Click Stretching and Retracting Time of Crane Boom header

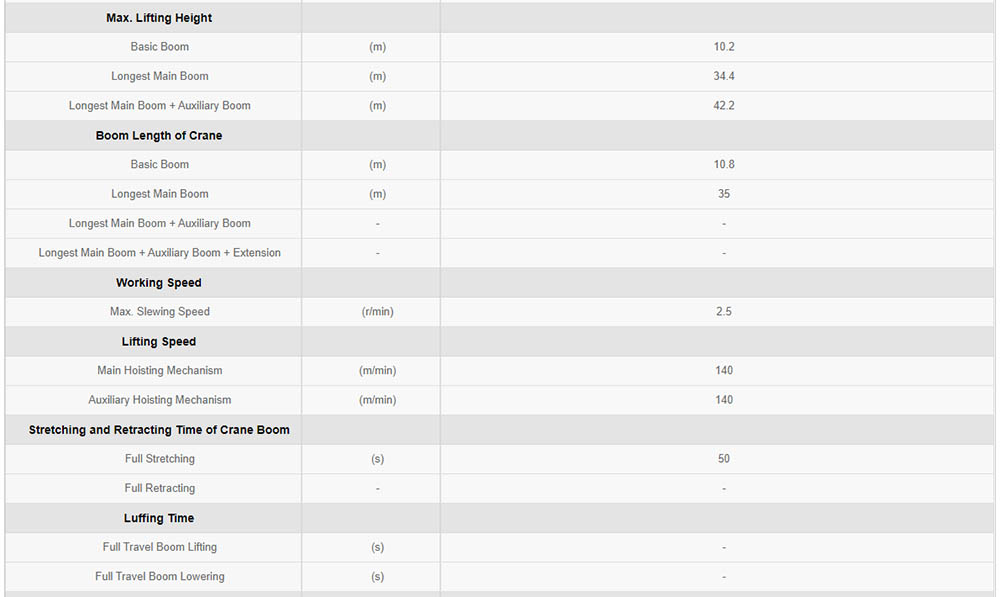(x=159, y=430)
